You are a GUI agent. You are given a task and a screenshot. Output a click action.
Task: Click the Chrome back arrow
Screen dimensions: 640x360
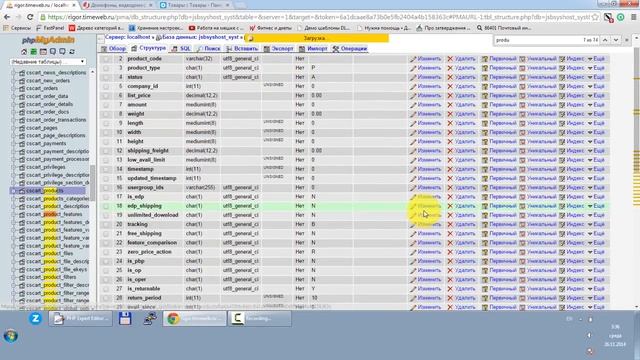[x=7, y=17]
